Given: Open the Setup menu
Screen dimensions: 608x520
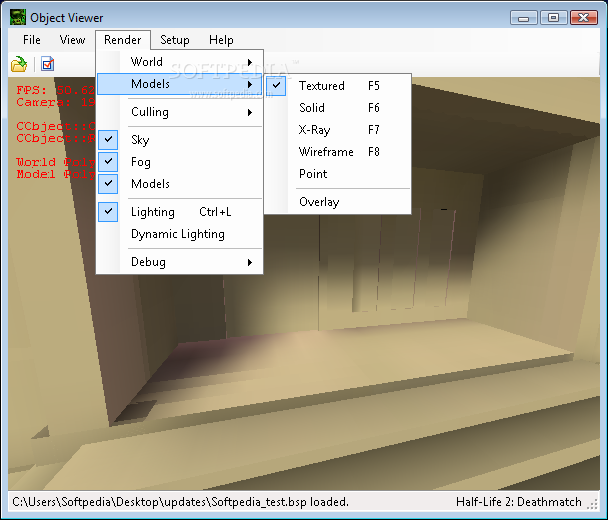Looking at the screenshot, I should [x=174, y=40].
